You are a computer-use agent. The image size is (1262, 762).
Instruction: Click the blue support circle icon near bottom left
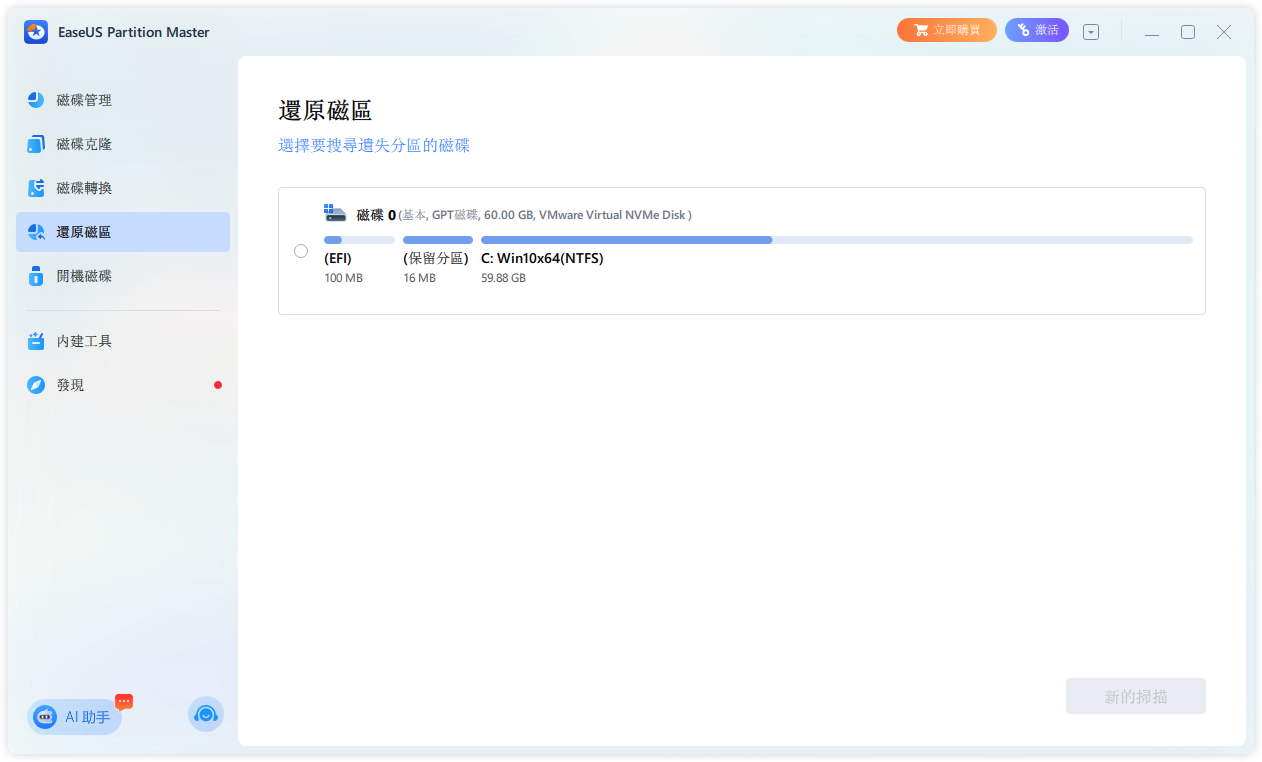(206, 714)
